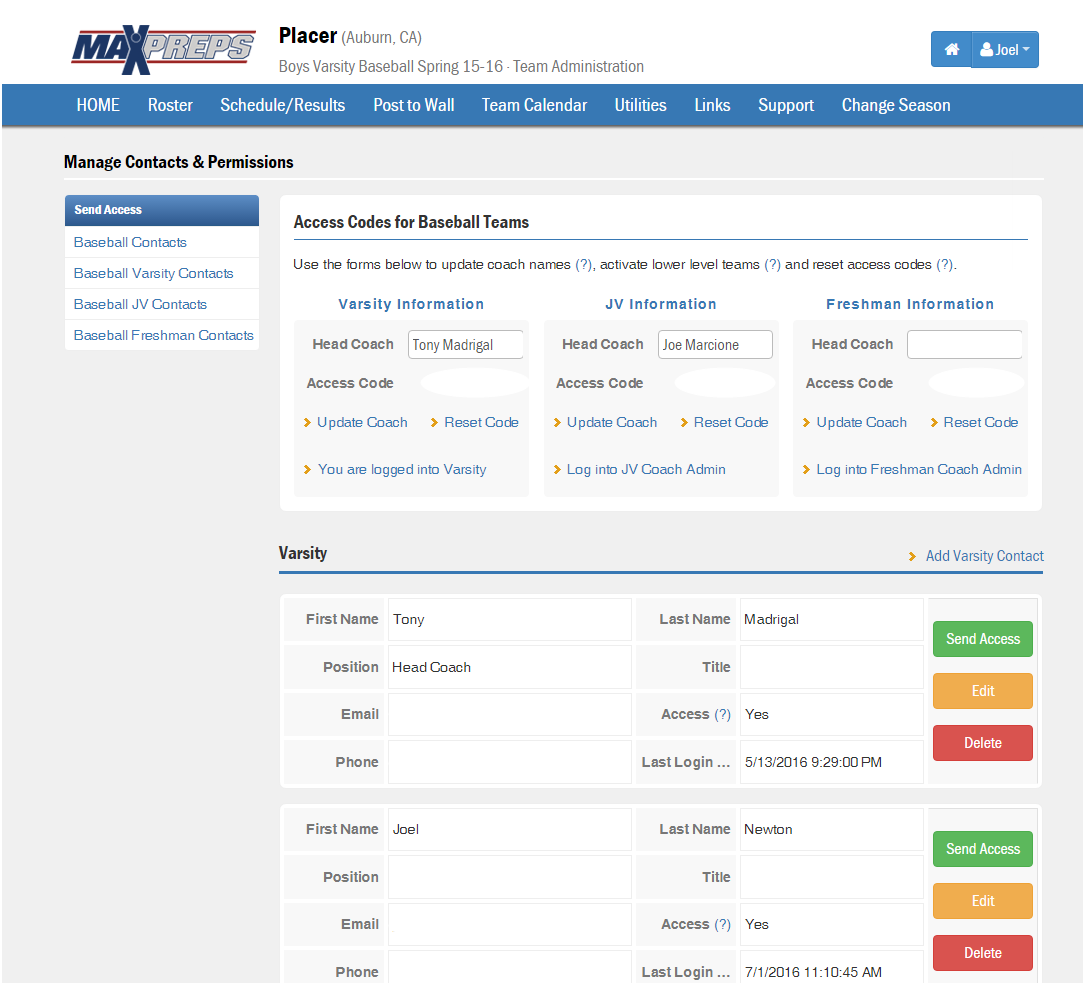Open the Joel user dropdown
Screen dimensions: 1086x983
pos(1005,50)
